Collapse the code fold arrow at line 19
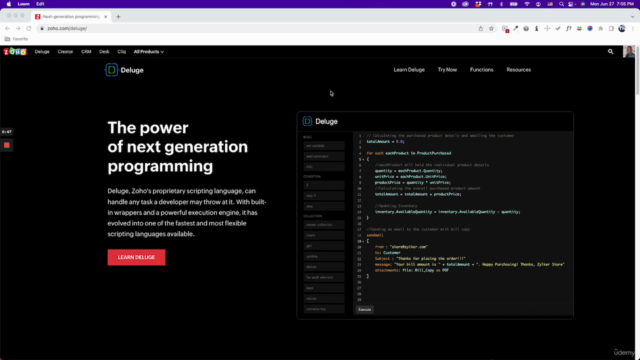Viewport: 640px width, 360px height. tap(363, 241)
